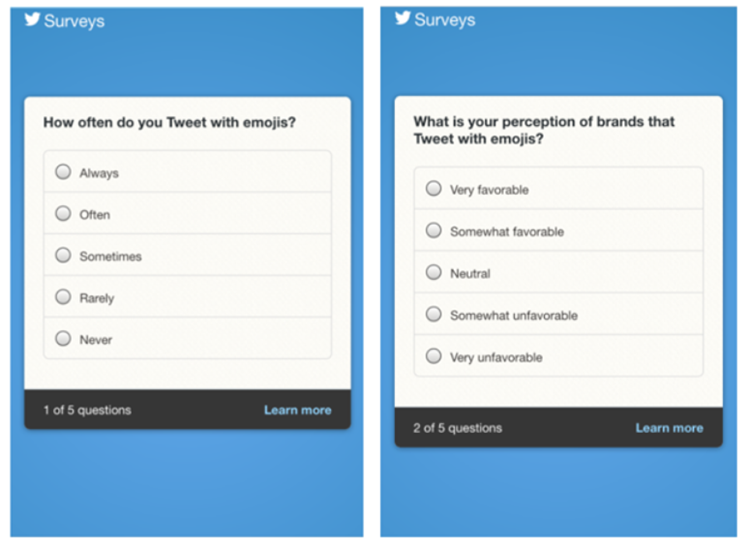Select the Never radio button
Viewport: 750px width, 551px height.
point(63,339)
